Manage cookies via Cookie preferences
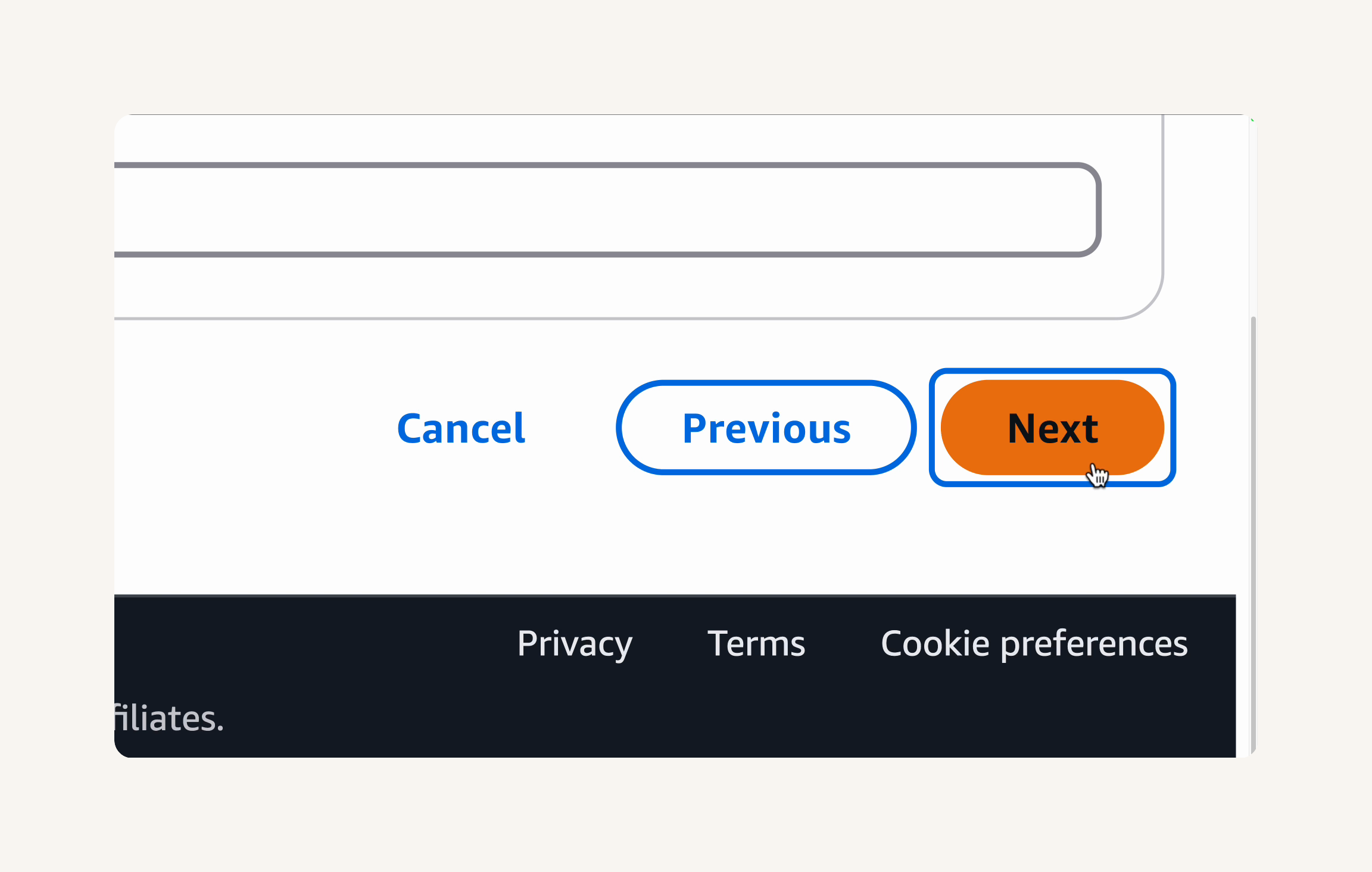The width and height of the screenshot is (1372, 872). (1034, 644)
